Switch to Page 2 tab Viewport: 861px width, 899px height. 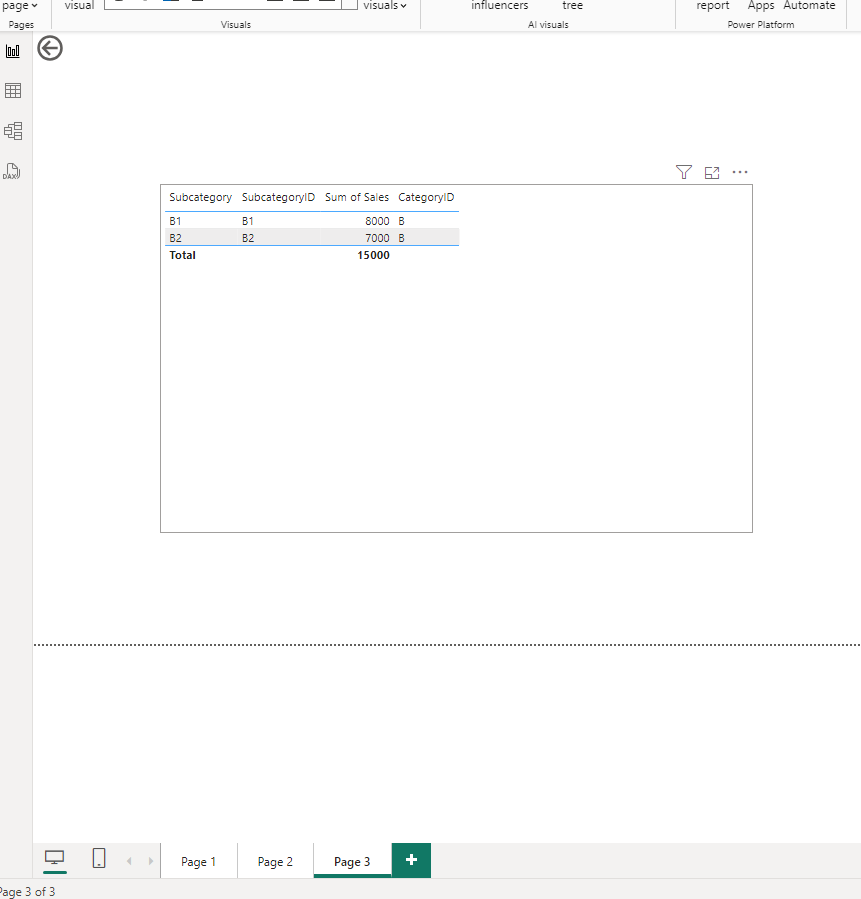[x=275, y=861]
